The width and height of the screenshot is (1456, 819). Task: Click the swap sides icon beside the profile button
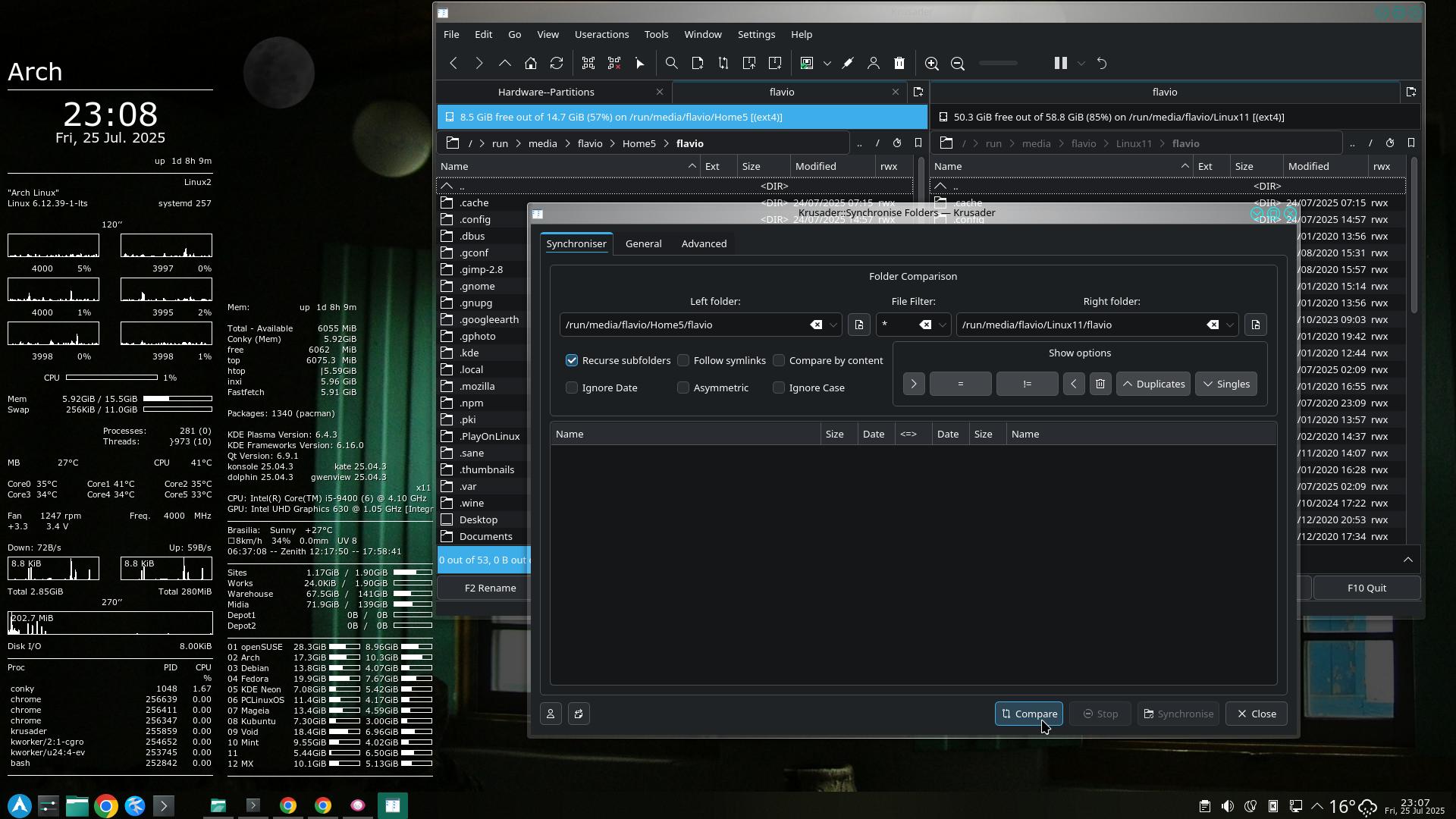[x=579, y=714]
